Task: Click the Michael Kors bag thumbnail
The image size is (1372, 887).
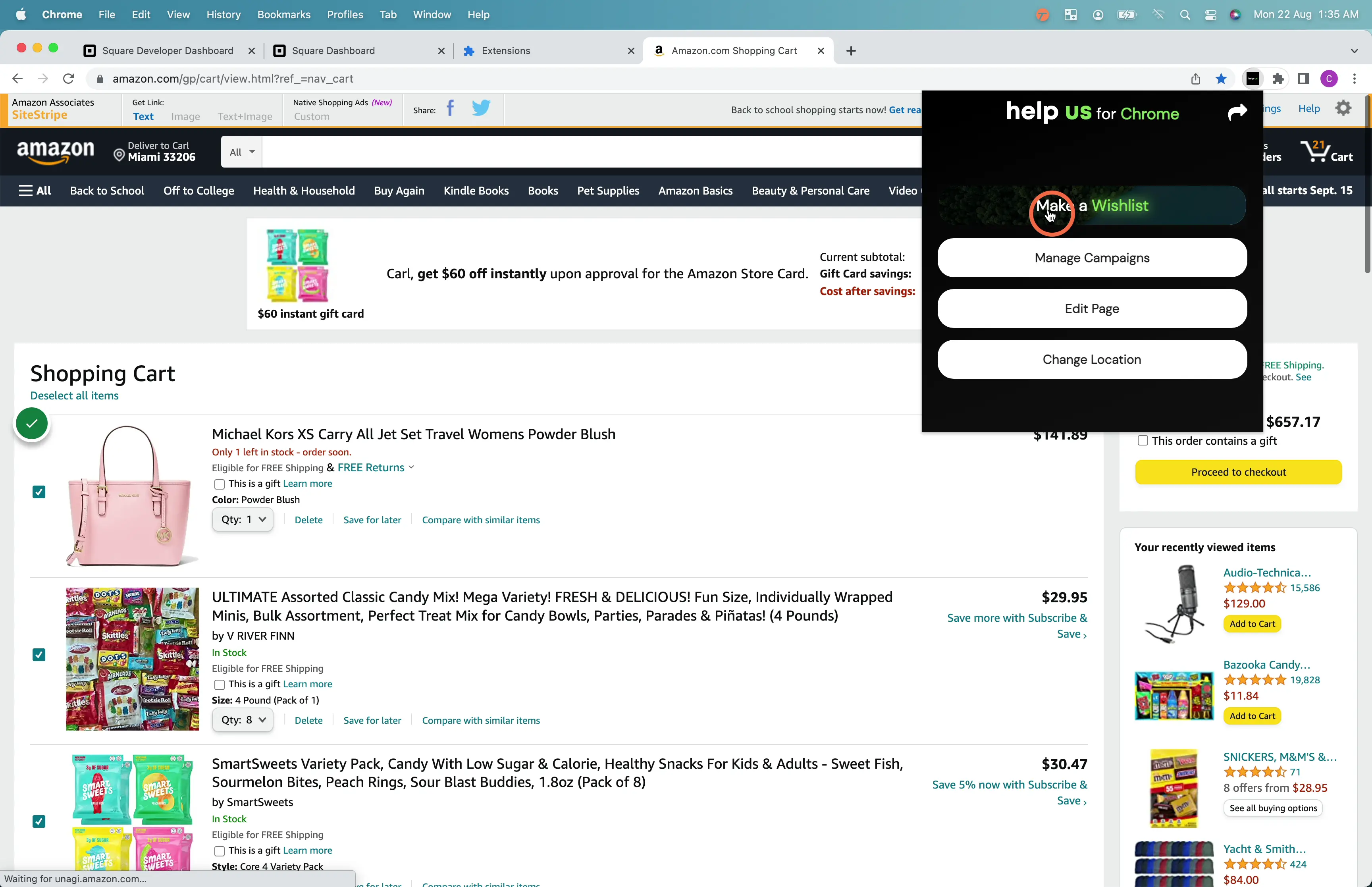Action: pyautogui.click(x=132, y=496)
